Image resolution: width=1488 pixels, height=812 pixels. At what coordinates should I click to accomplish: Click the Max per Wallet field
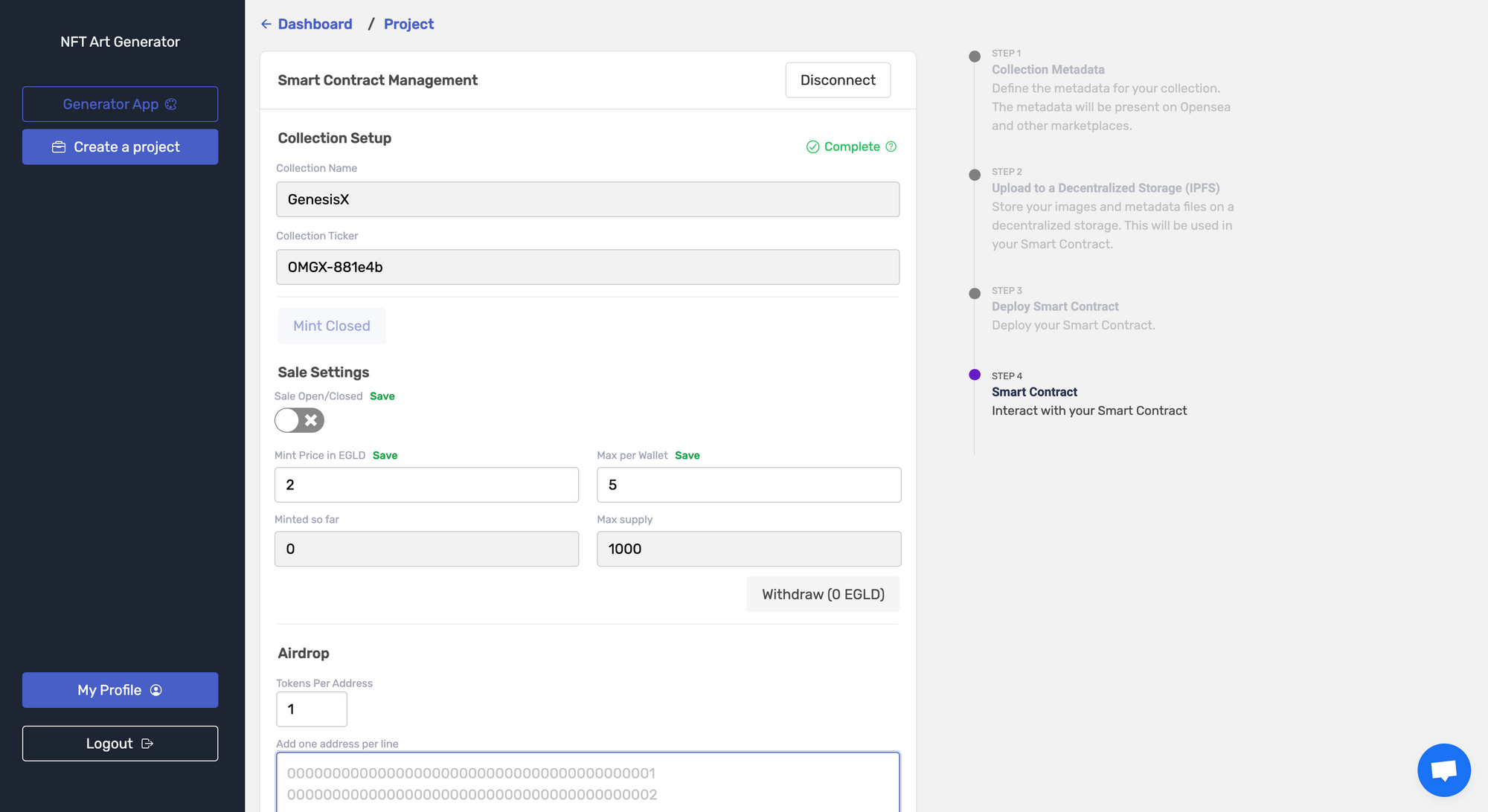(x=749, y=485)
